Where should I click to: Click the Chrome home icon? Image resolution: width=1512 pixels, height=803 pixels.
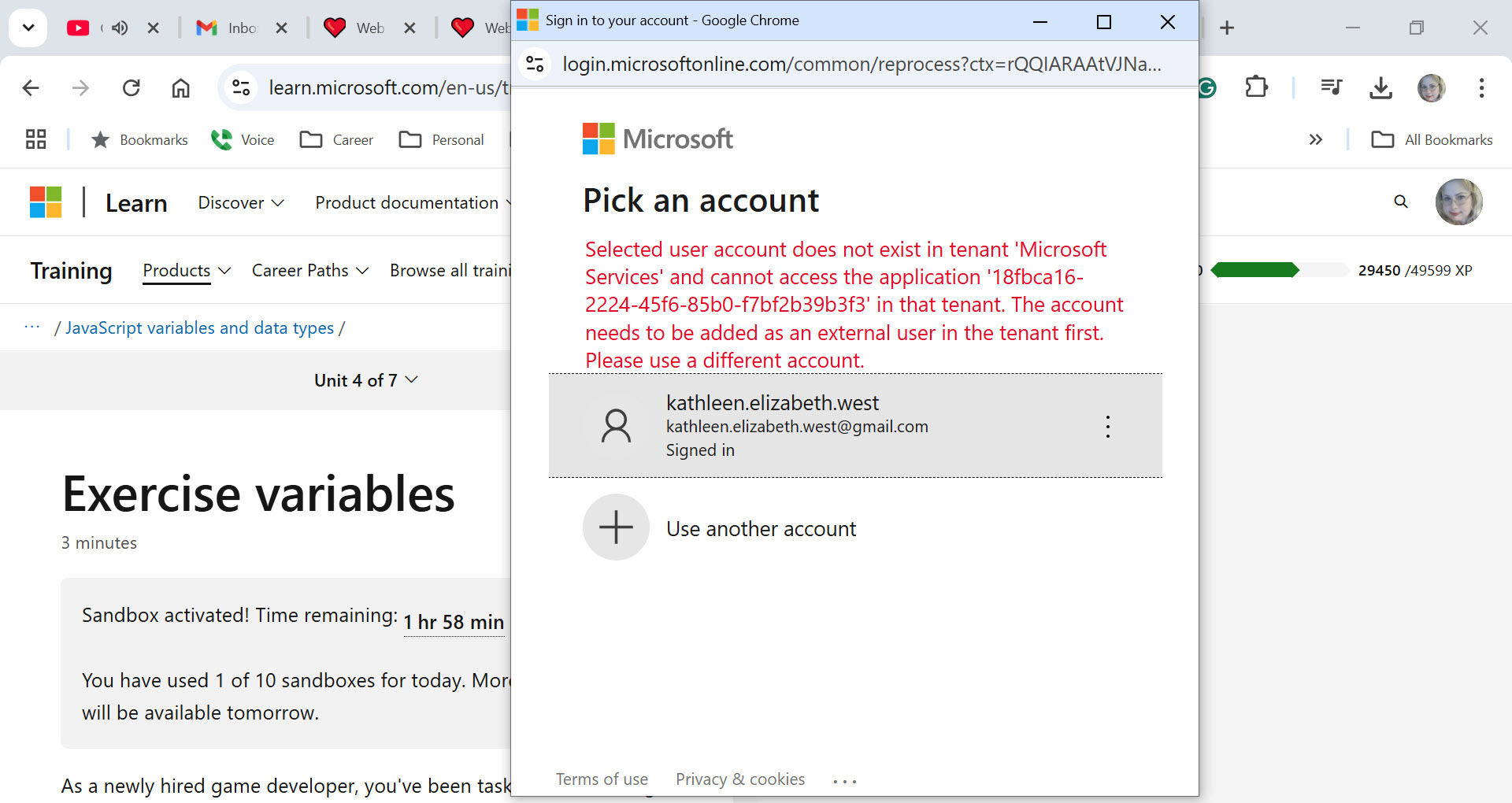[180, 87]
